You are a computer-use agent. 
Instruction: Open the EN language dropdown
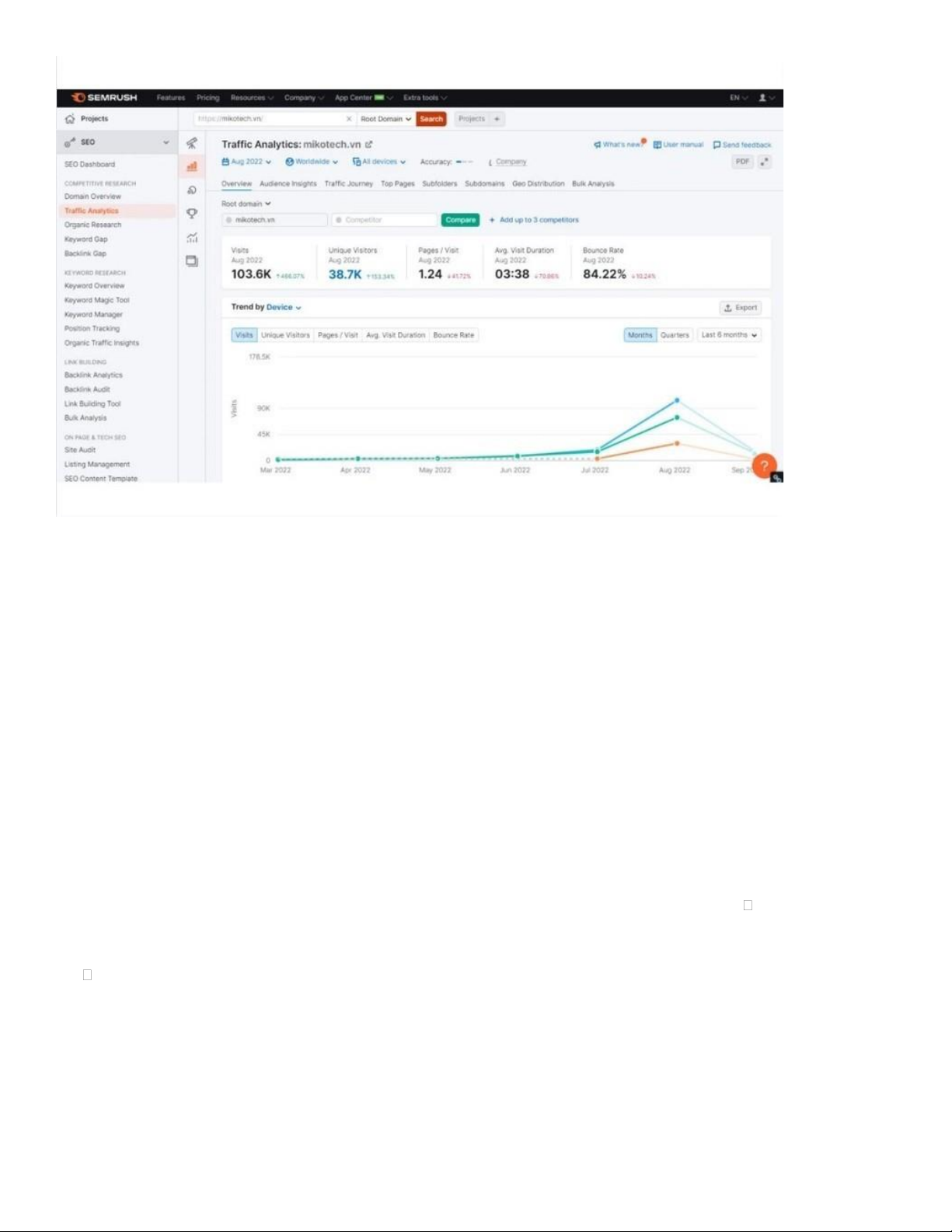point(738,98)
